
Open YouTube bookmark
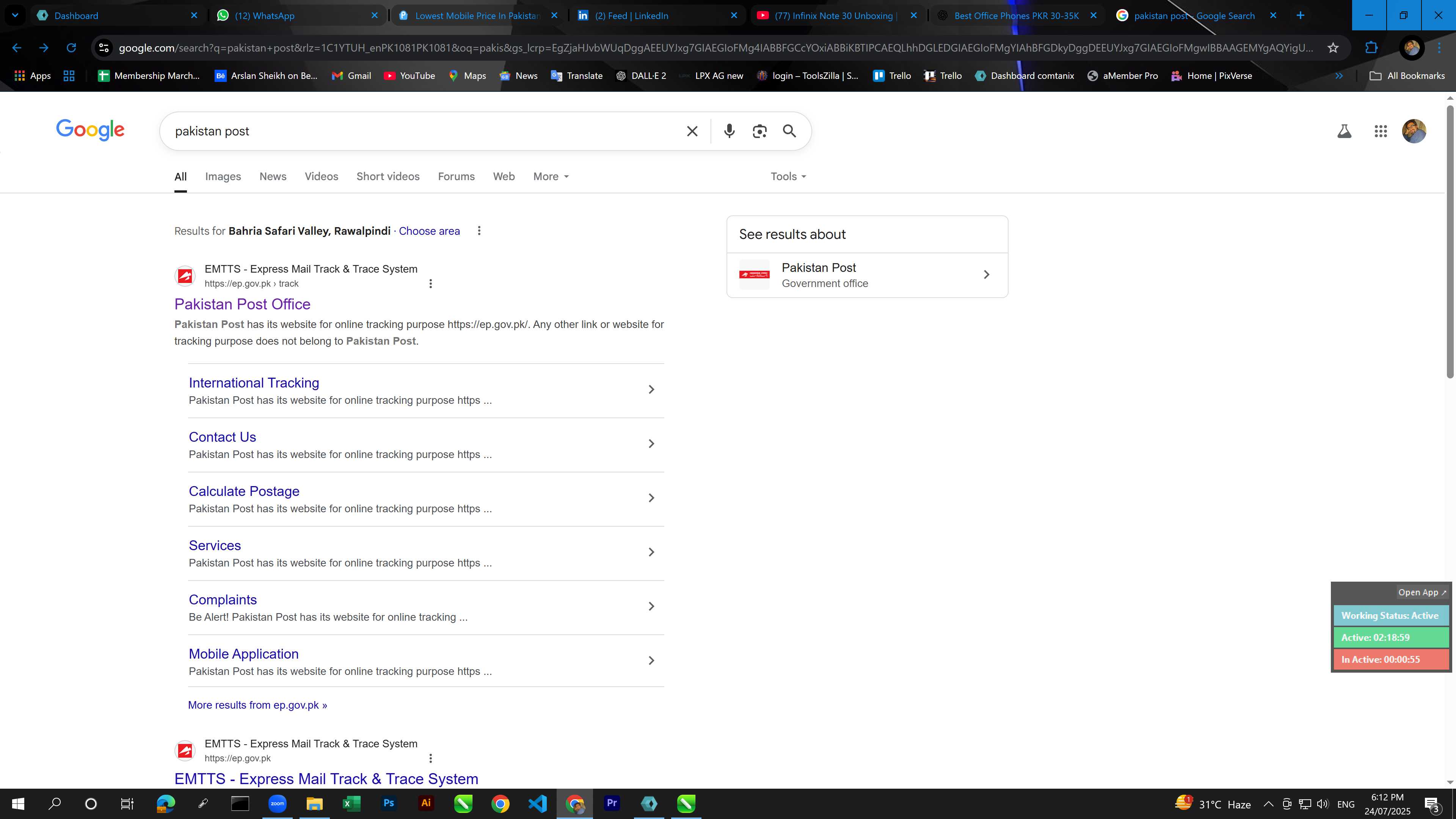(x=409, y=75)
